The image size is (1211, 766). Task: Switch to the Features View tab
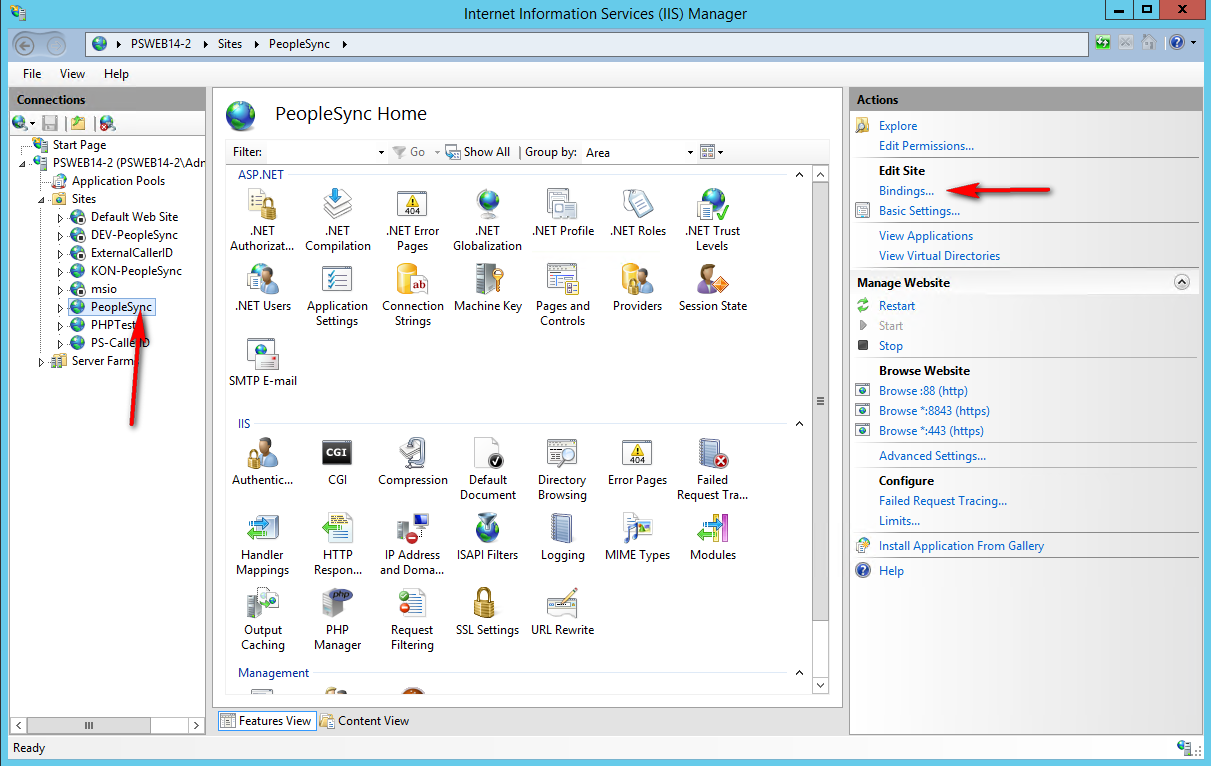(266, 721)
